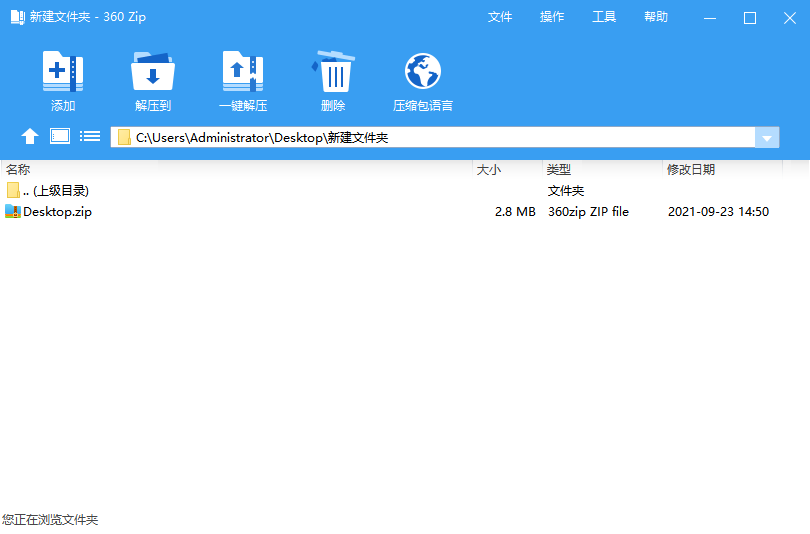The width and height of the screenshot is (810, 534).
Task: Sort files by 名称 column header
Action: (18, 170)
